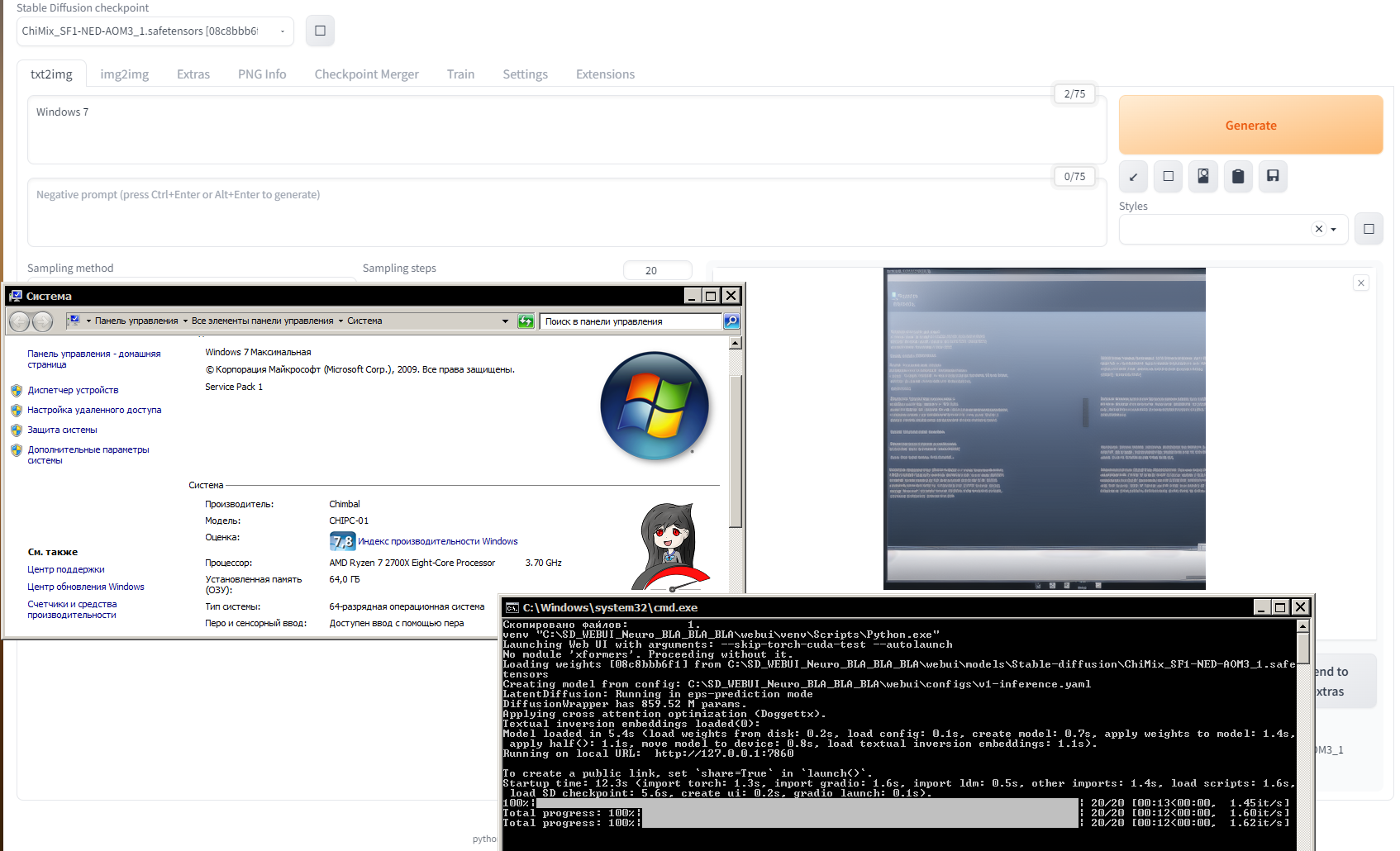Click the shield icon beside Дополнительные параметры системы
The height and width of the screenshot is (851, 1400).
point(17,450)
